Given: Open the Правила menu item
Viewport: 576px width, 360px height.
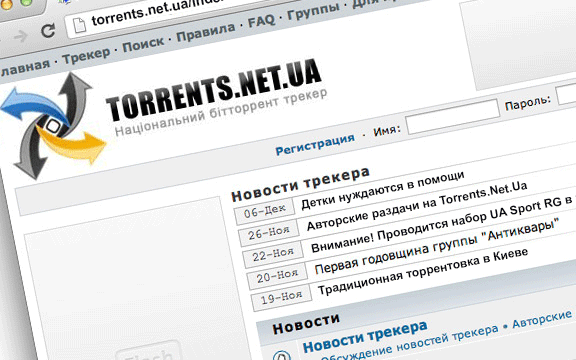Looking at the screenshot, I should (x=205, y=32).
